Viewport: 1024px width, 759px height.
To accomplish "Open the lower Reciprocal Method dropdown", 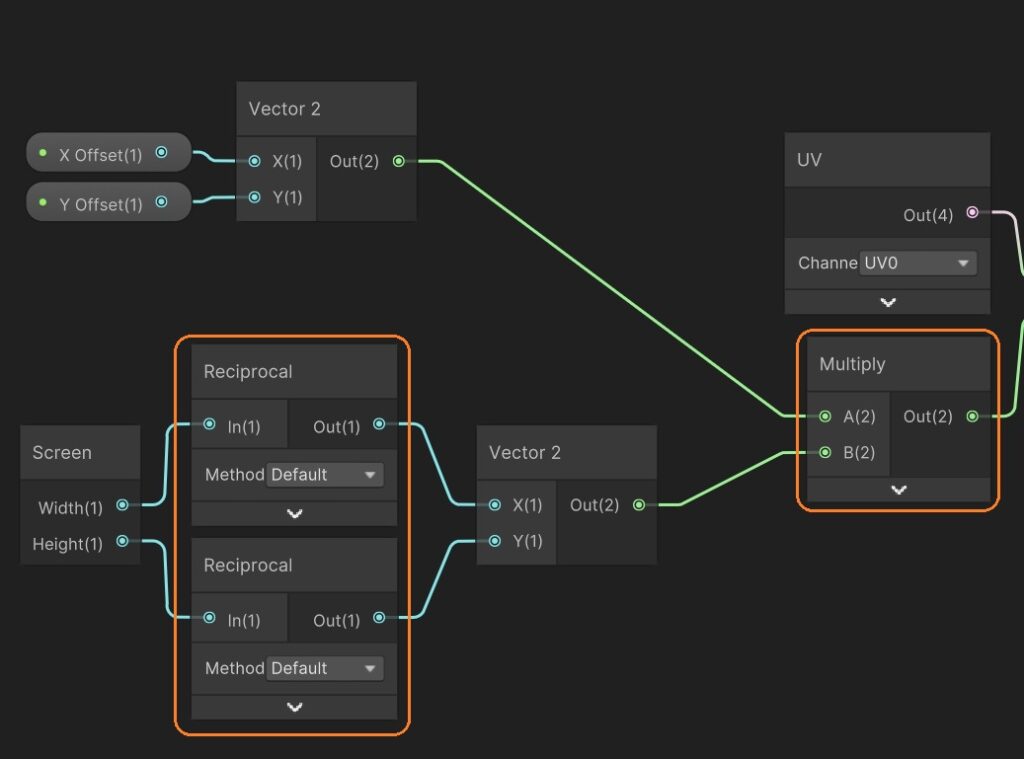I will [325, 668].
